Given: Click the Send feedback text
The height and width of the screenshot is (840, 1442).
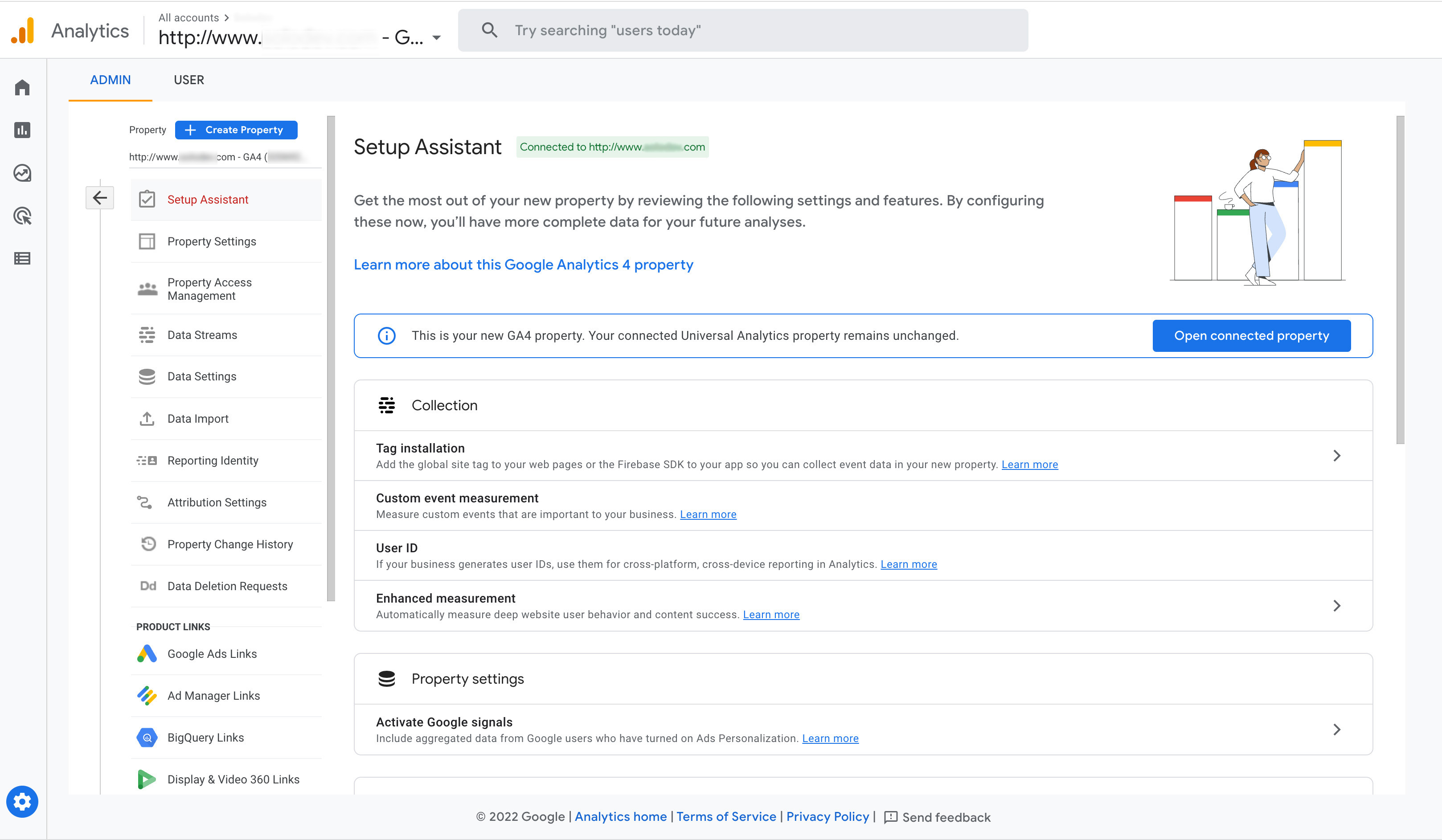Looking at the screenshot, I should point(946,817).
